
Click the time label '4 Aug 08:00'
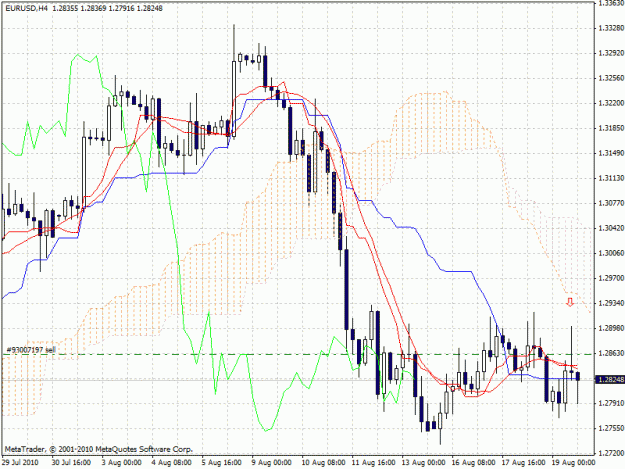(x=171, y=463)
